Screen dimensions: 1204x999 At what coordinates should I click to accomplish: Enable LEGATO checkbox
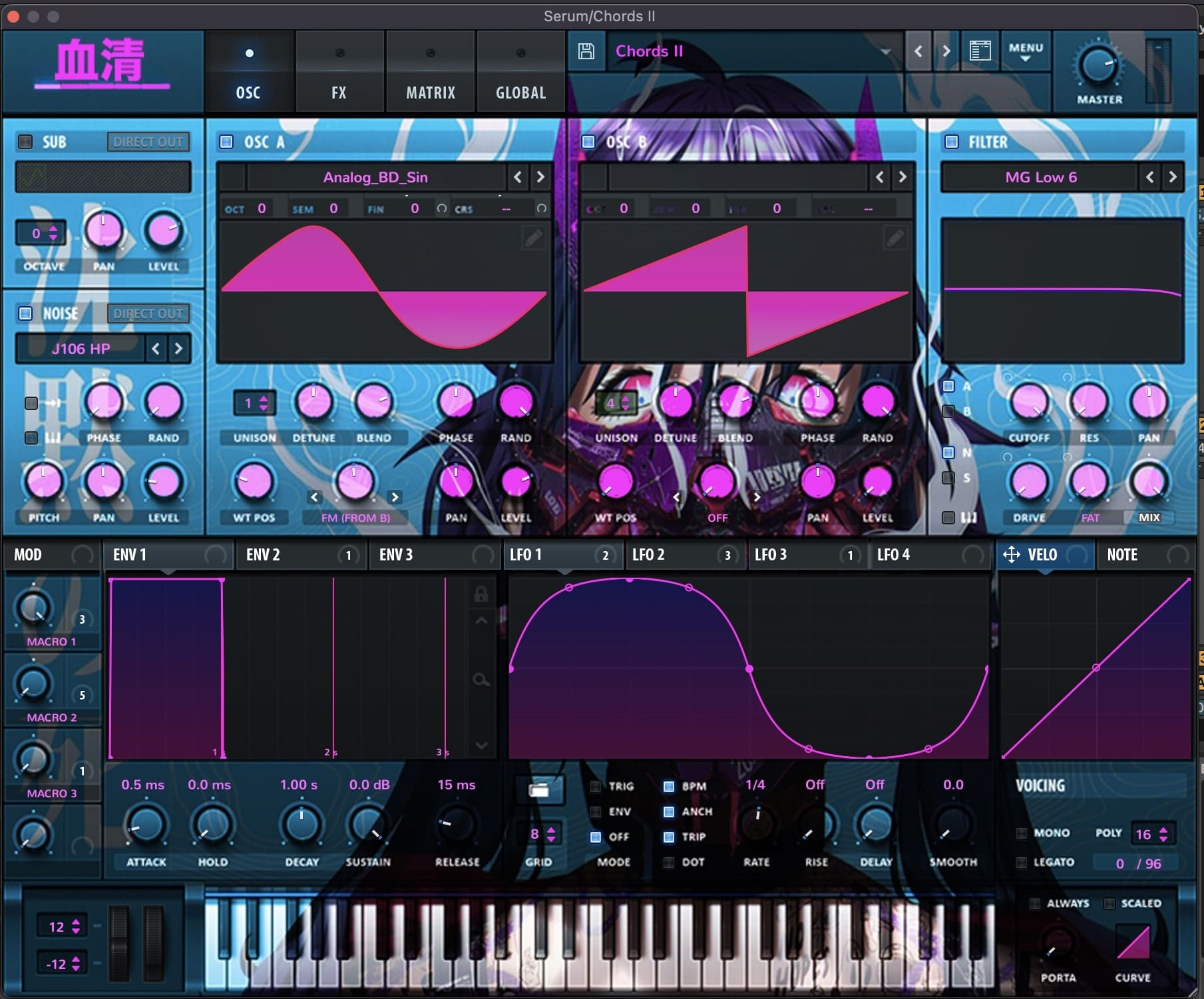1022,862
